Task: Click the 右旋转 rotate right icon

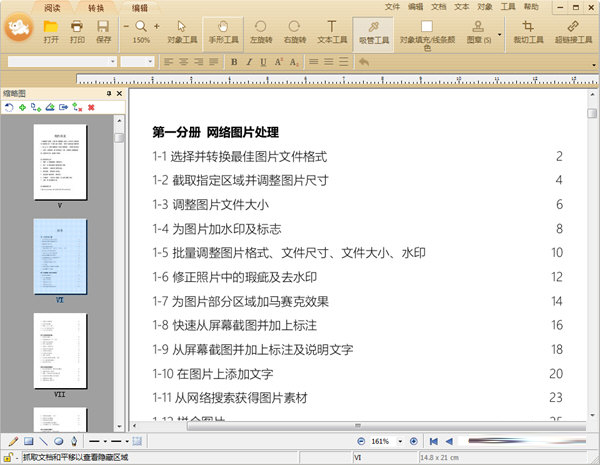Action: pos(295,32)
